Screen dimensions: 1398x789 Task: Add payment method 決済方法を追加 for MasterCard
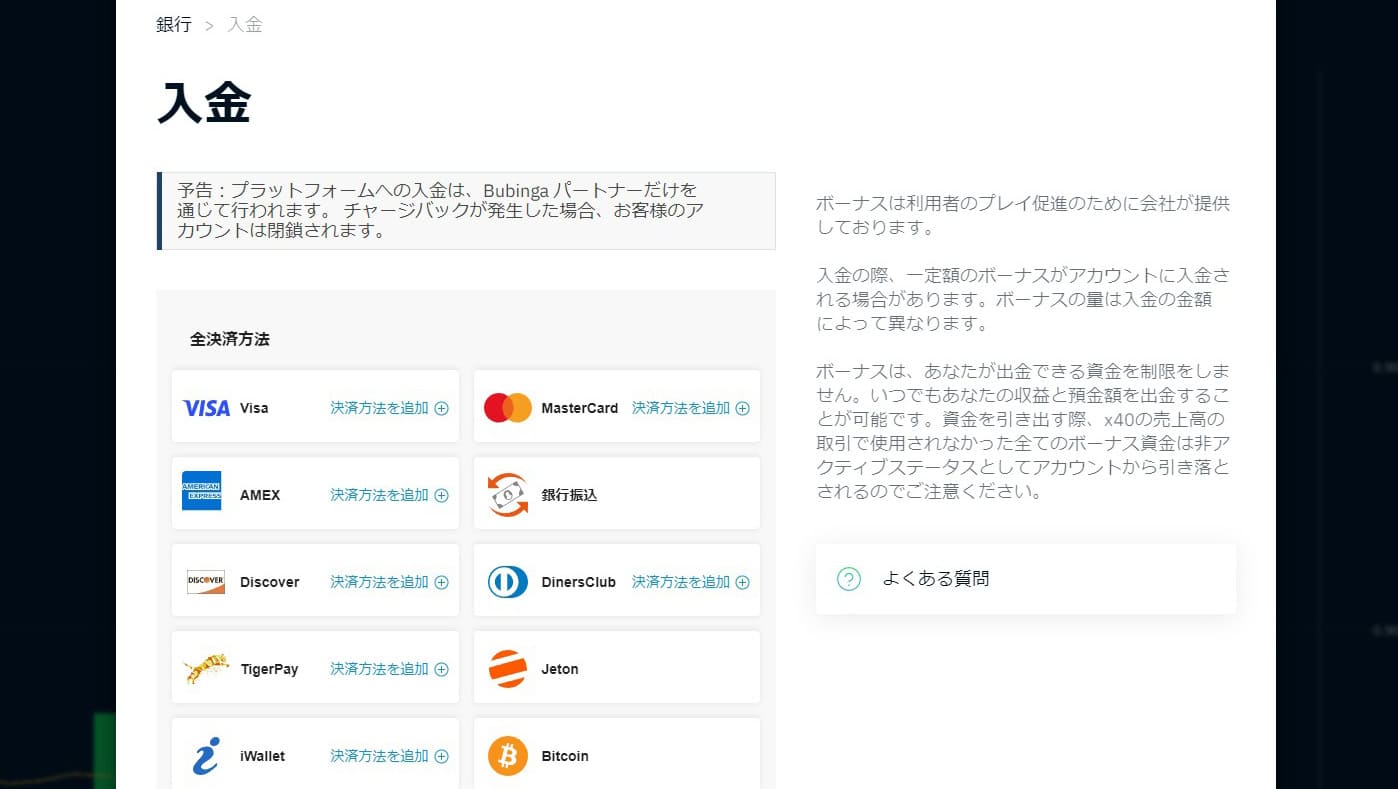[690, 408]
